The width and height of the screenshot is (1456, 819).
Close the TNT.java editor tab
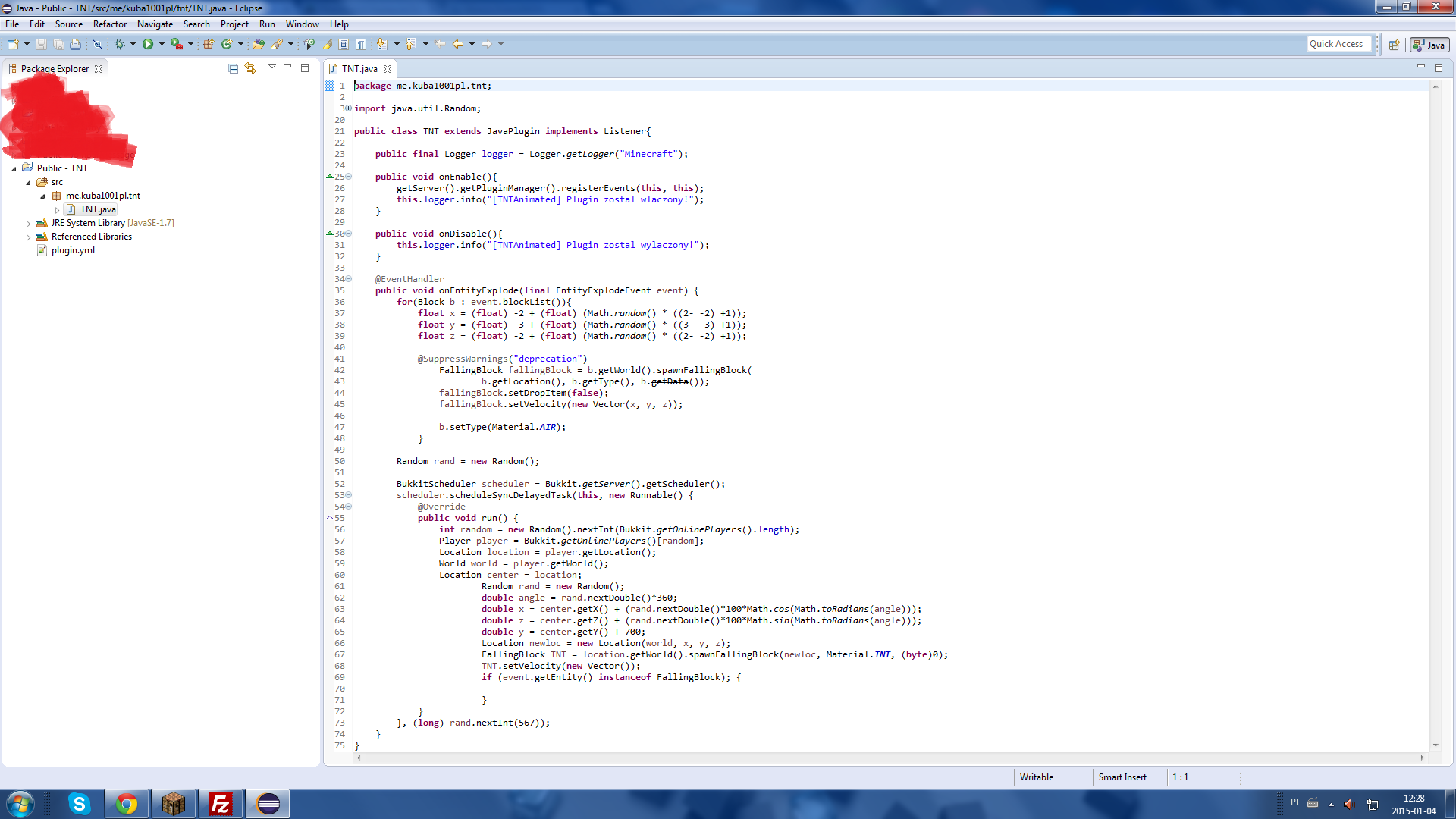pyautogui.click(x=388, y=69)
